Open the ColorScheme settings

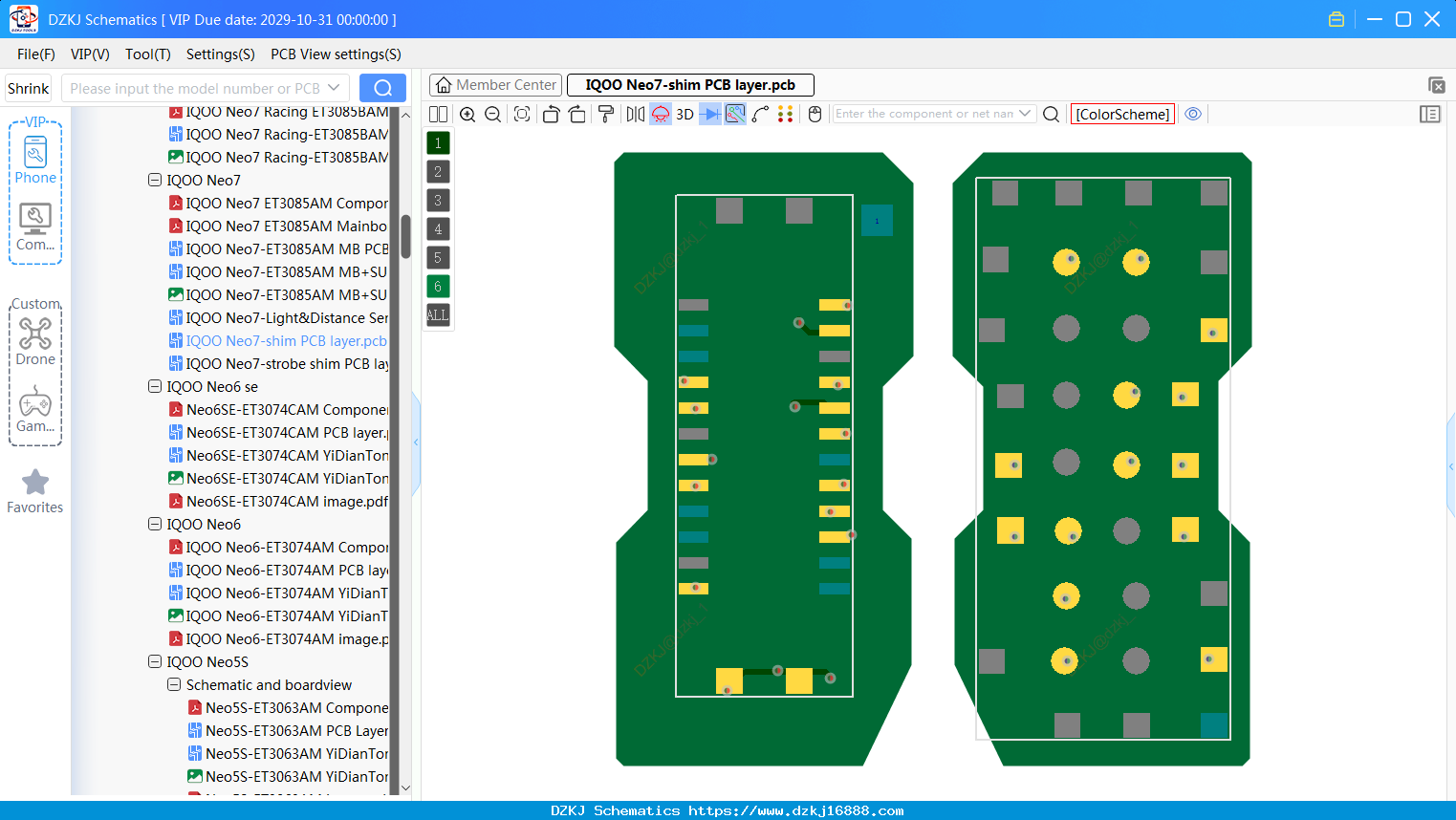click(x=1122, y=115)
